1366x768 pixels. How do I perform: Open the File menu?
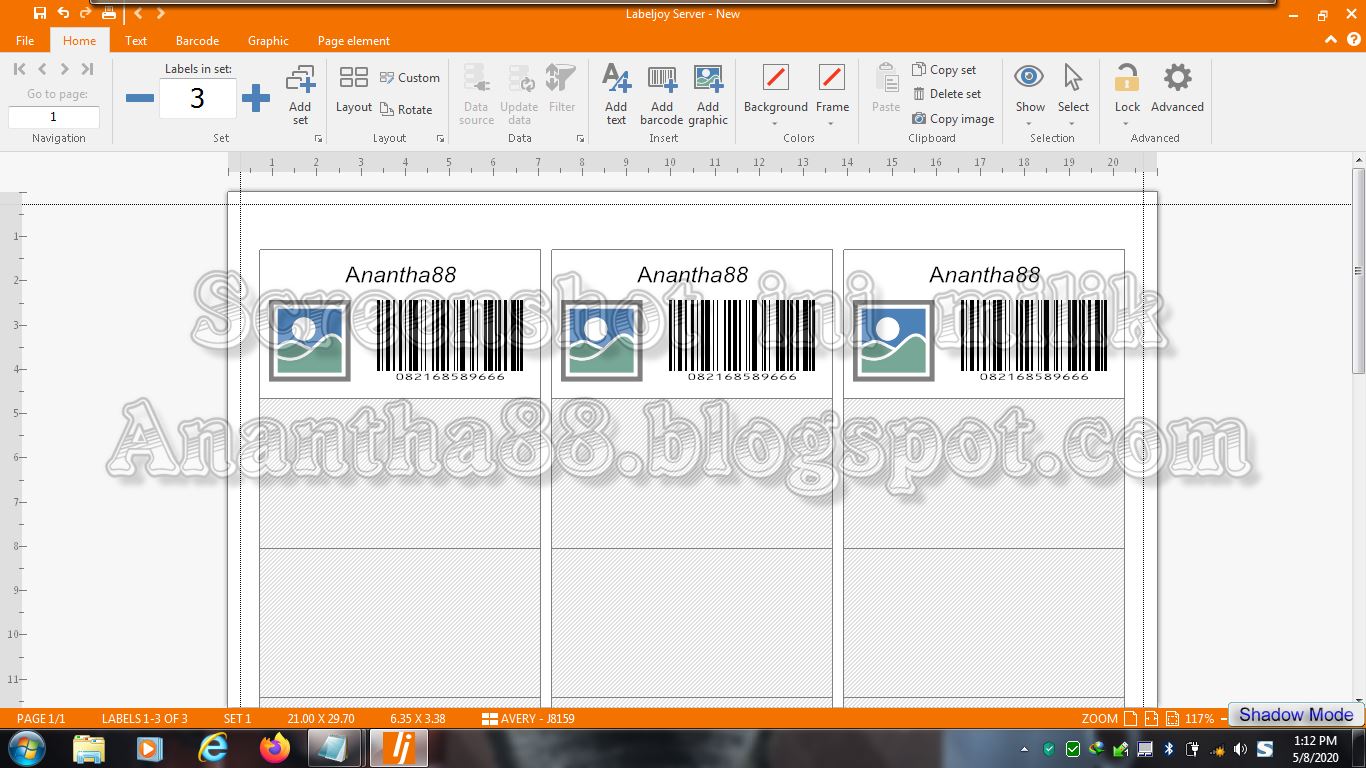pos(25,41)
